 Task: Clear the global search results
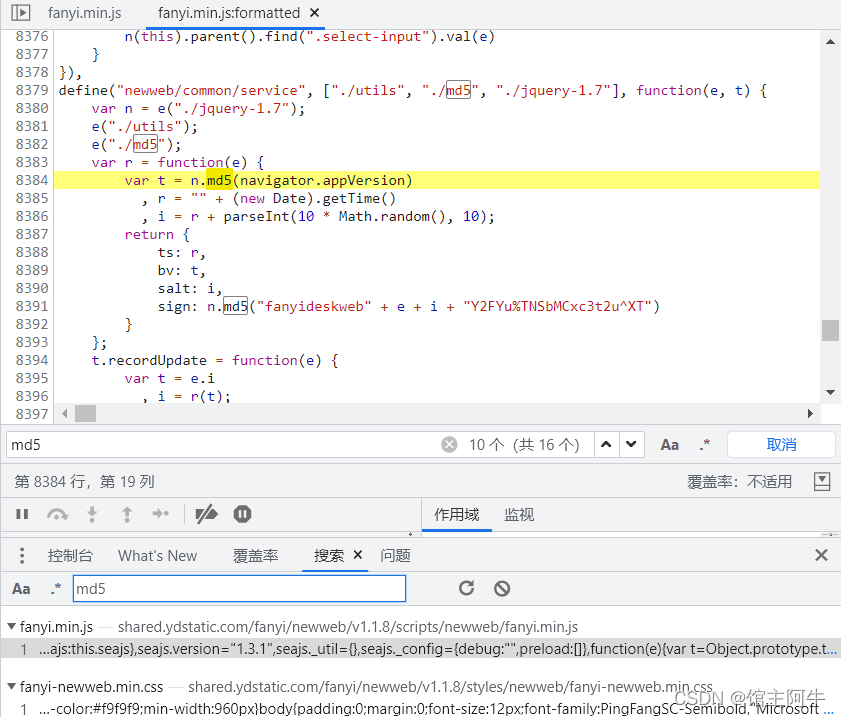[502, 588]
